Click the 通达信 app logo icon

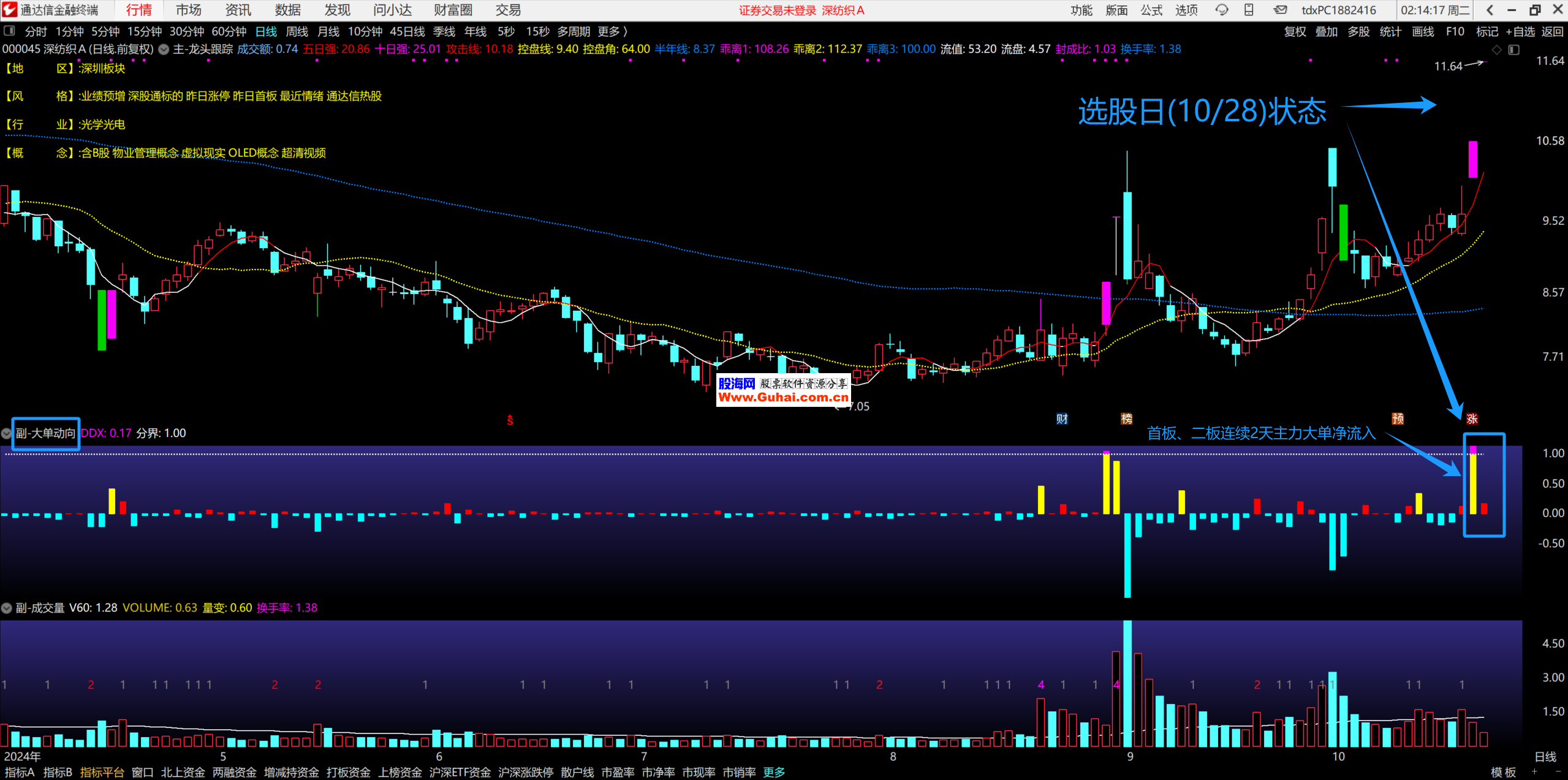click(x=10, y=10)
